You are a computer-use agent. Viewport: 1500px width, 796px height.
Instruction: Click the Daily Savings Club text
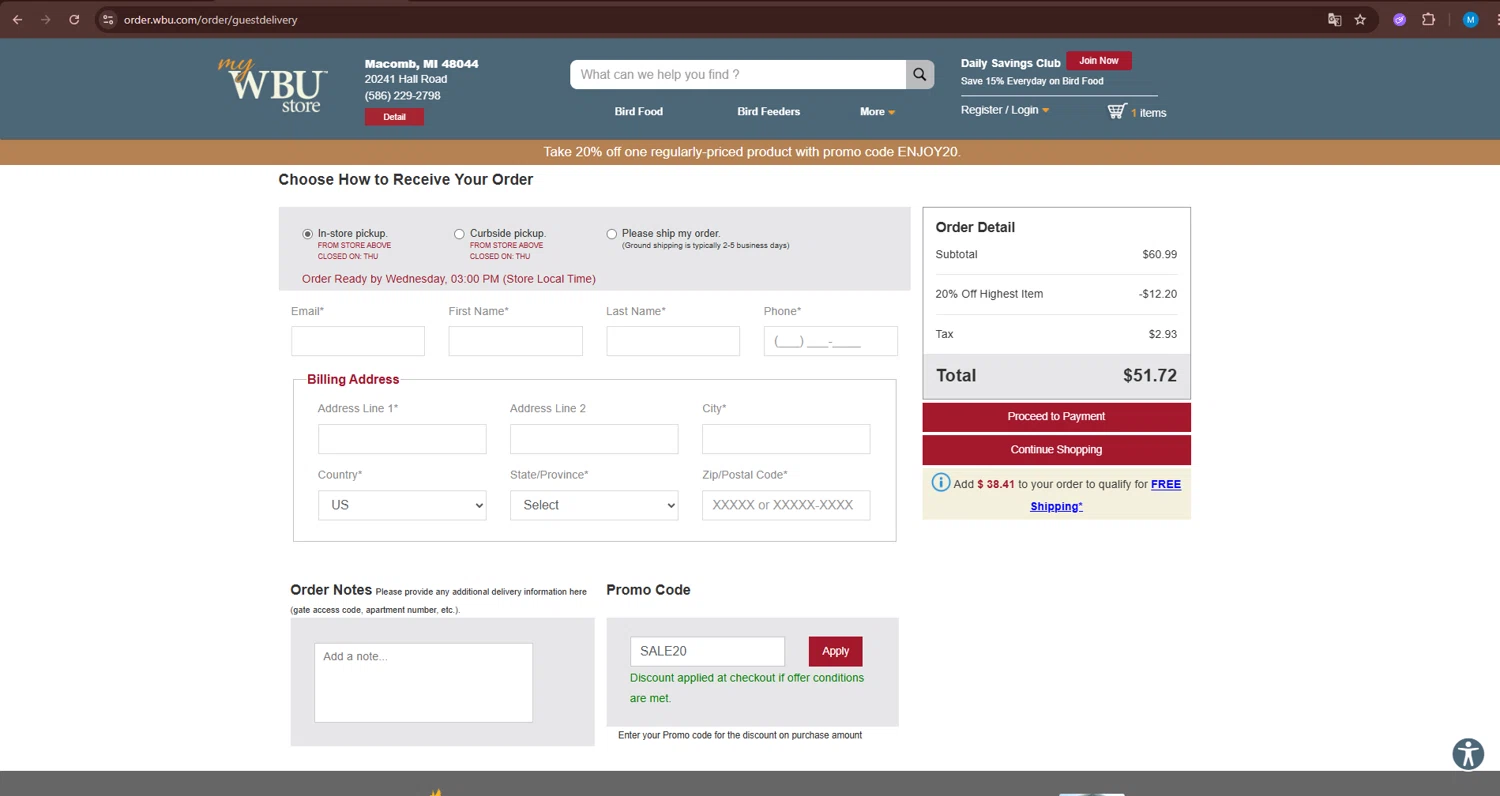pyautogui.click(x=1011, y=63)
